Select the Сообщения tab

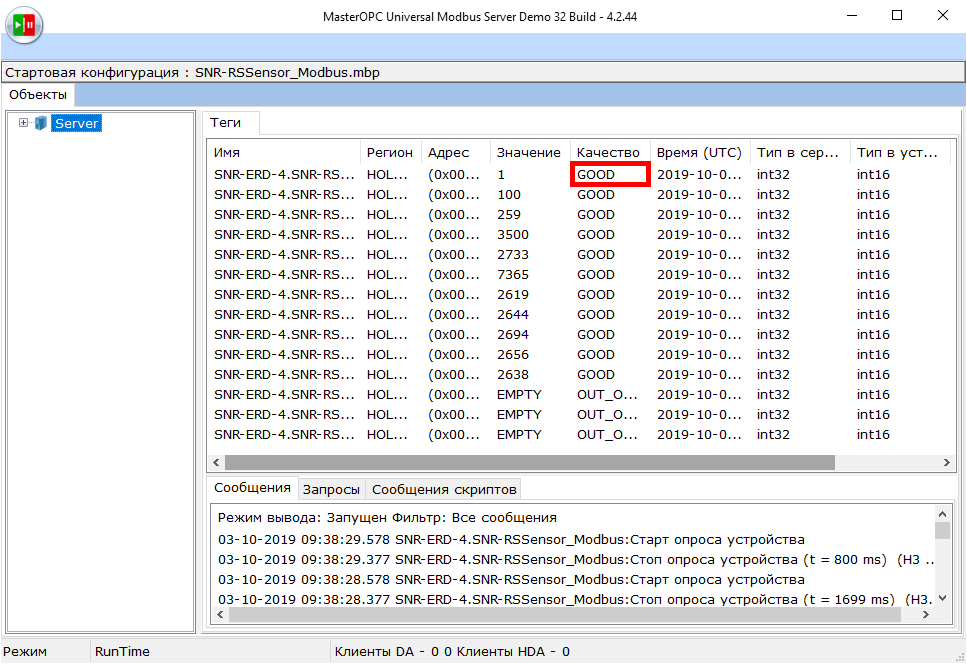pos(253,488)
